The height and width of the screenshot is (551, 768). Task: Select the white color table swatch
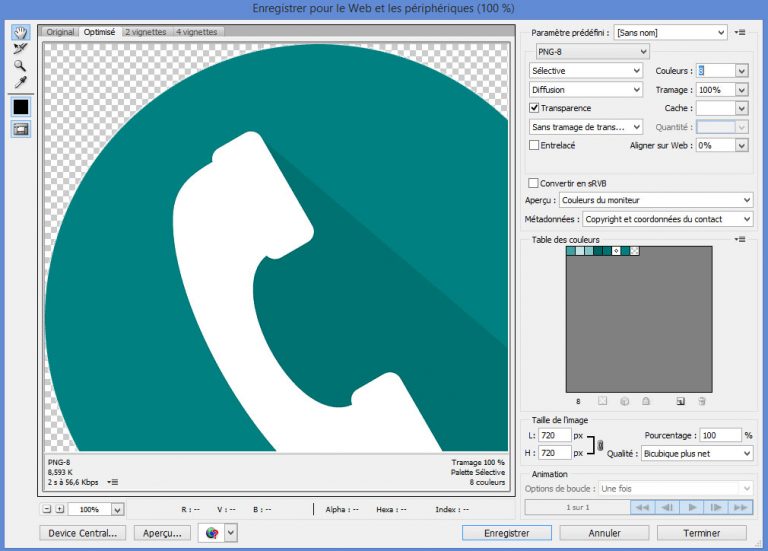(x=616, y=251)
